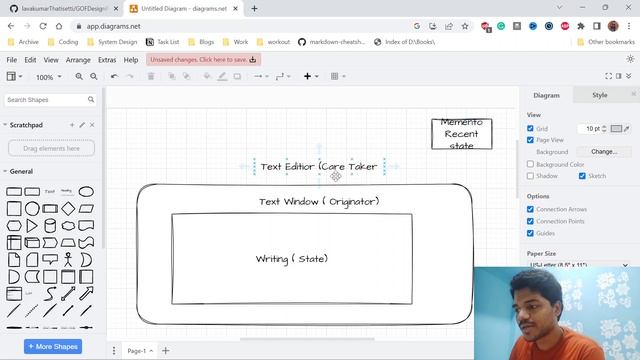Toggle the Grid checkbox
This screenshot has height=360, width=640.
coord(530,128)
